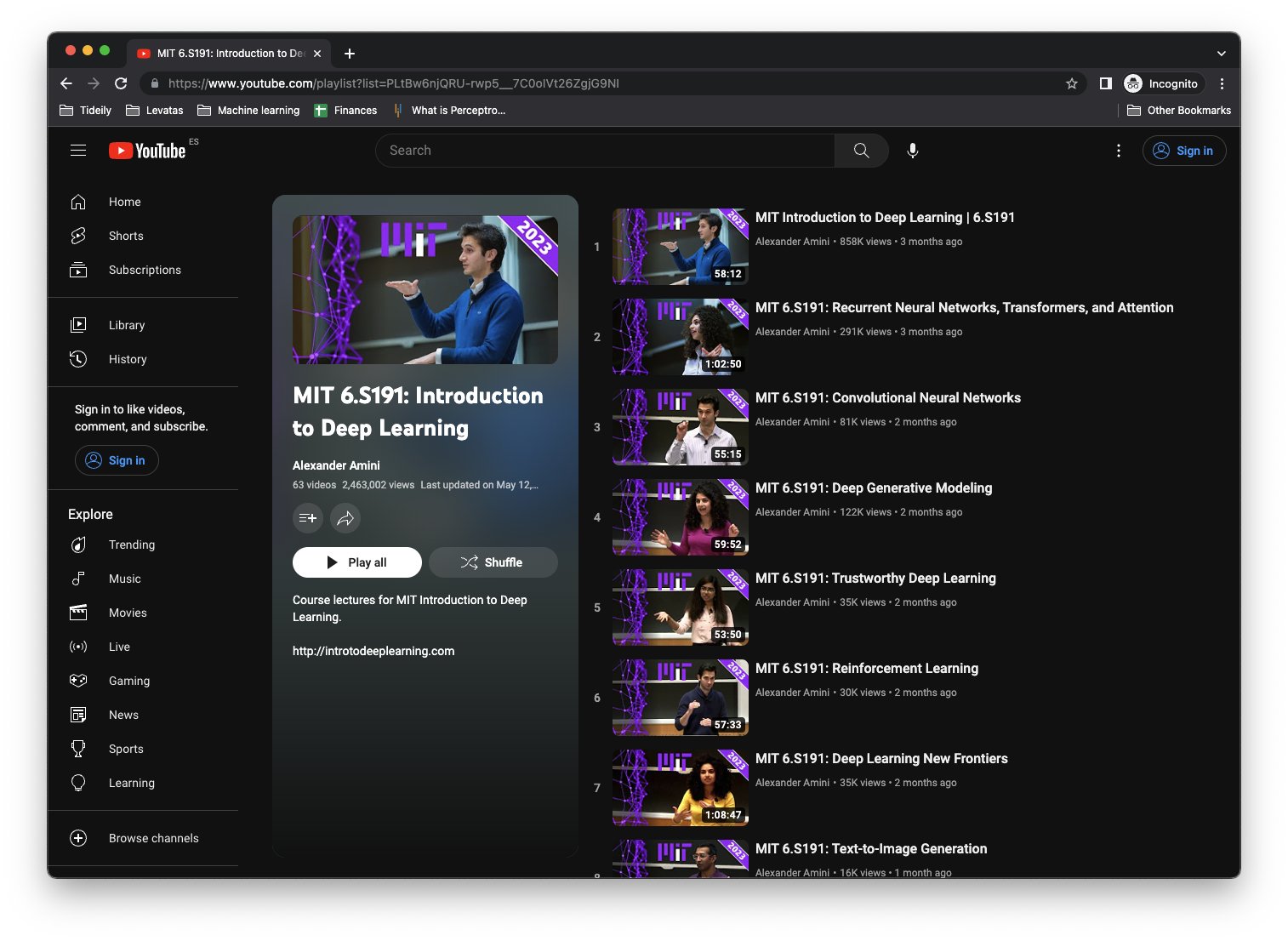Click the playlist cover thumbnail
The height and width of the screenshot is (941, 1288).
pos(425,289)
